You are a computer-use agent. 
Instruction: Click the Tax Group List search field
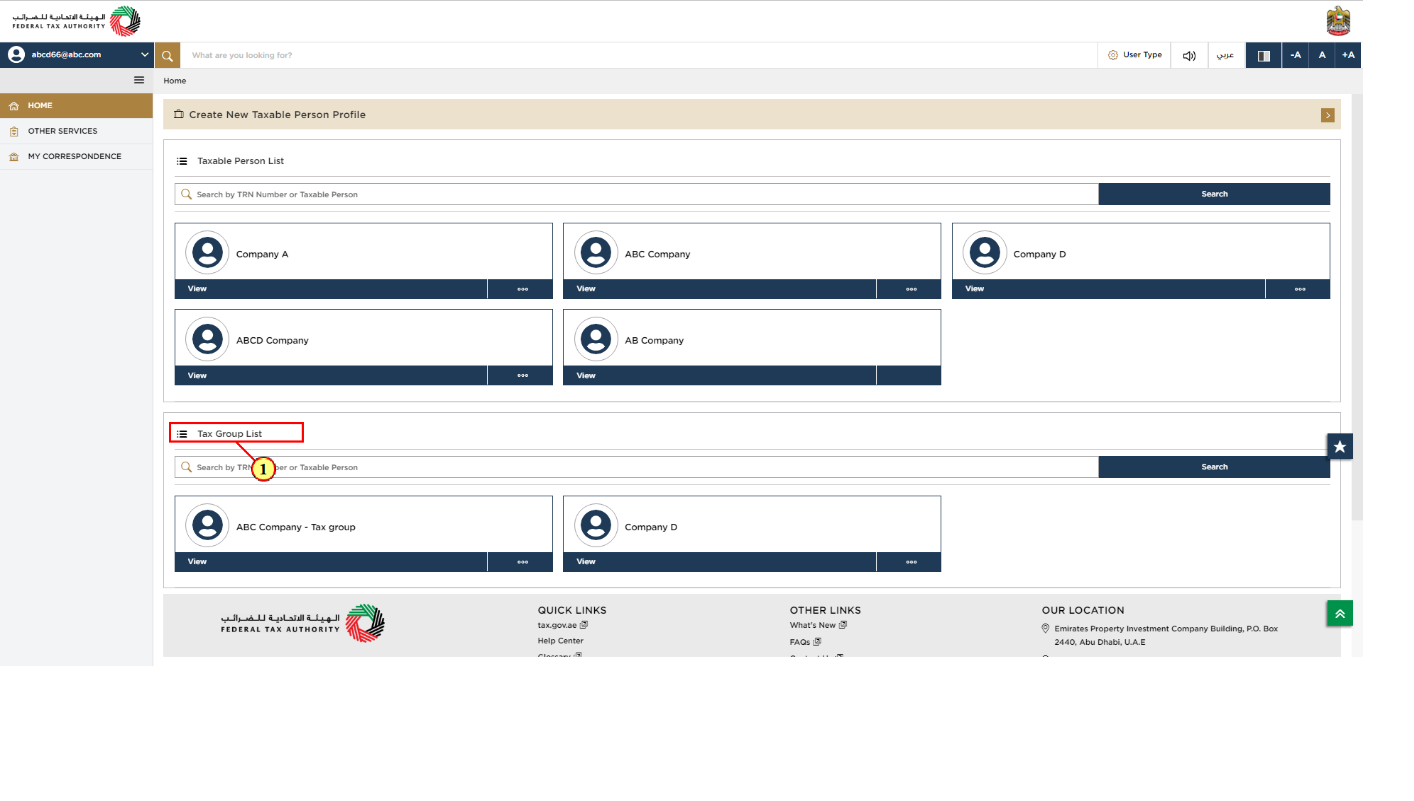click(636, 467)
